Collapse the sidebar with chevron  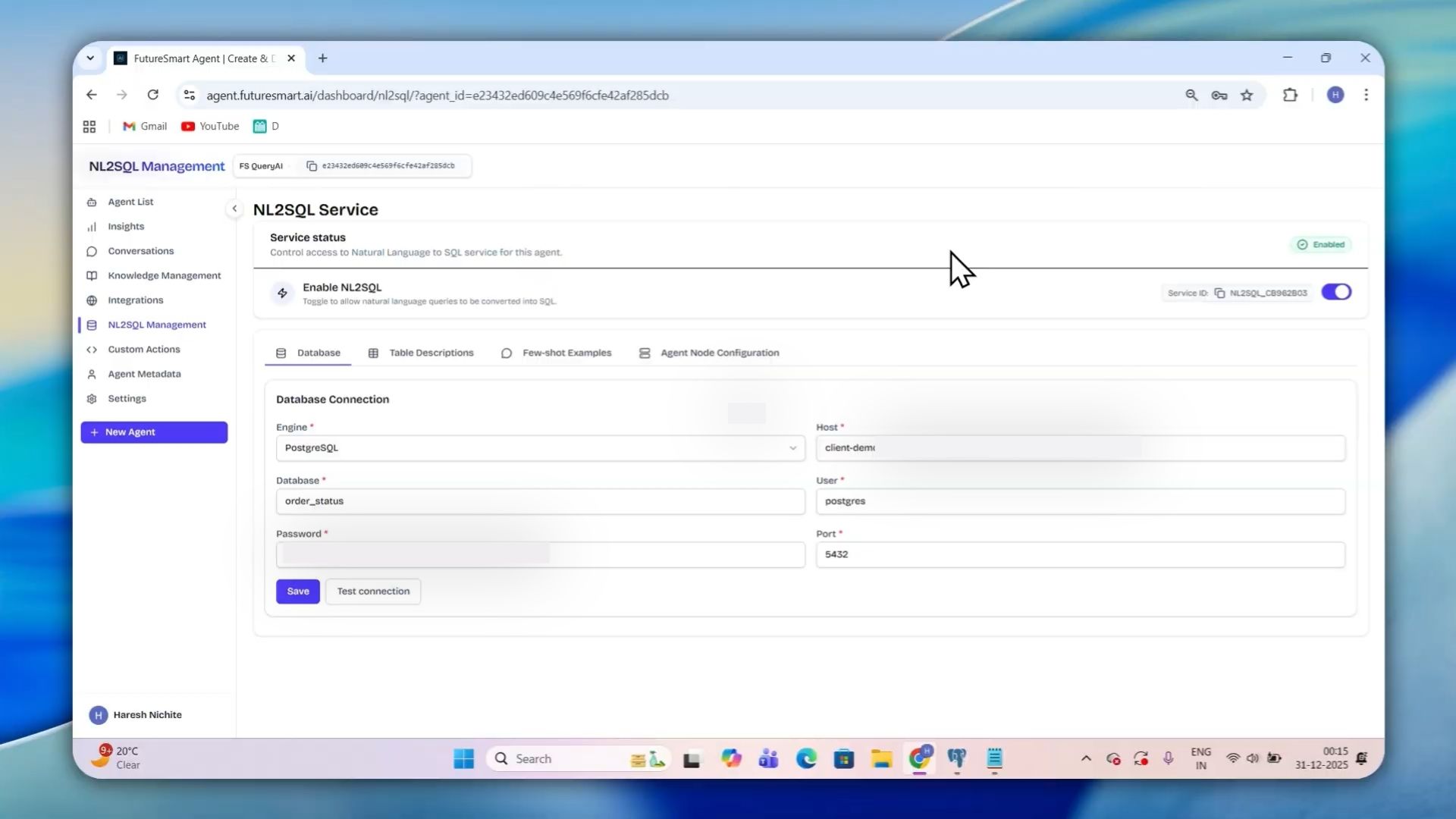click(234, 209)
